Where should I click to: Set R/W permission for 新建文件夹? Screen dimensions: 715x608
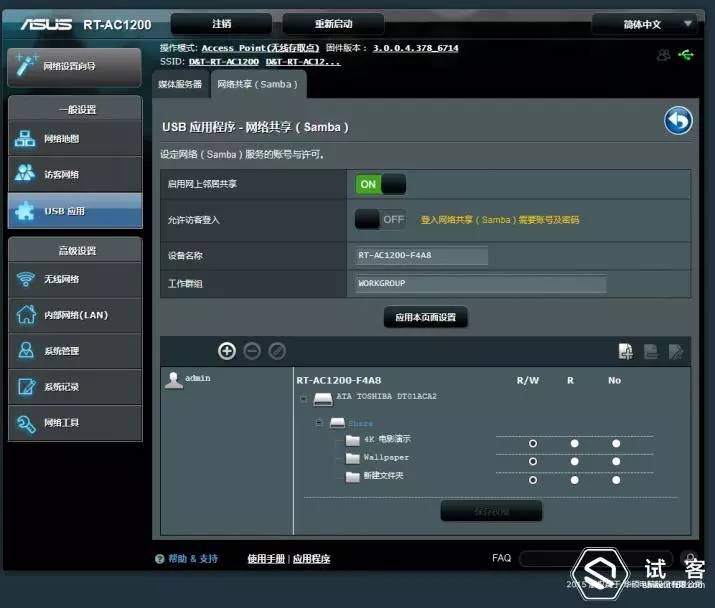[532, 480]
